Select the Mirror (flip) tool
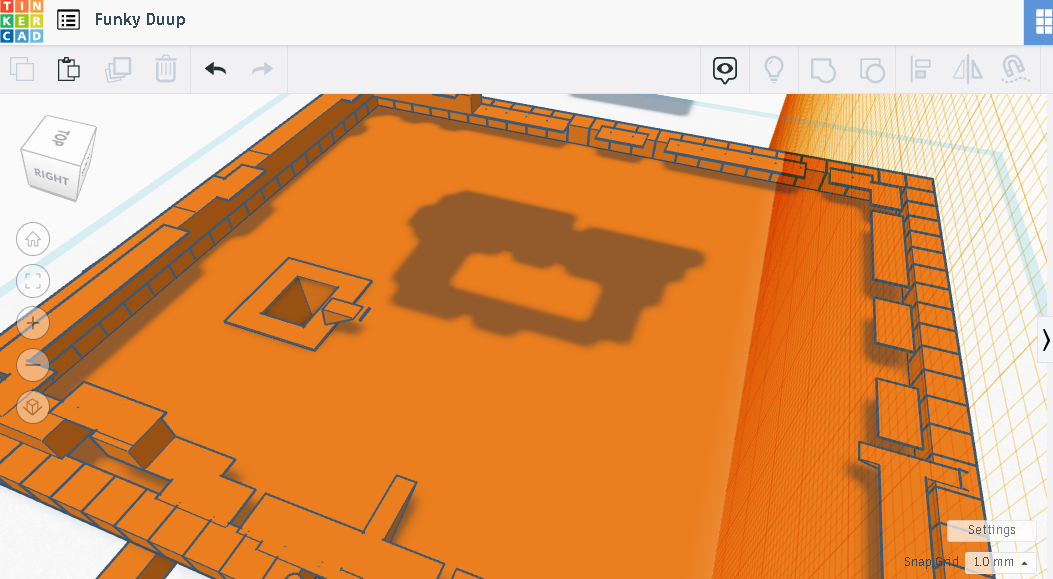The width and height of the screenshot is (1053, 579). pos(967,70)
